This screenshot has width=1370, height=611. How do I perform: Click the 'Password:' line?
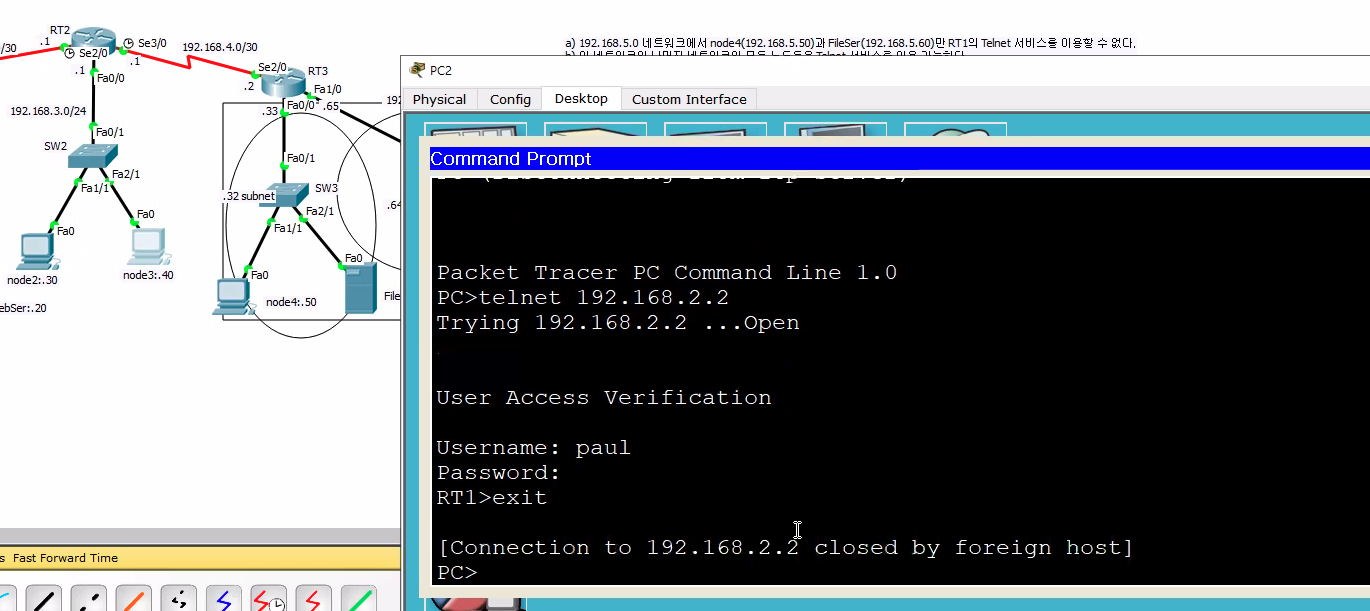tap(498, 473)
